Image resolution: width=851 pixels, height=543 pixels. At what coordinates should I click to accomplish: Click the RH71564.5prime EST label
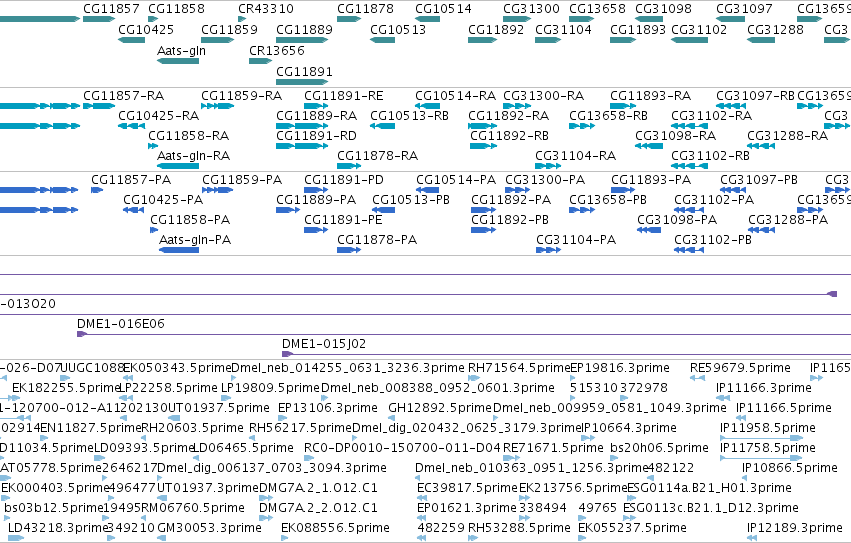pos(519,369)
